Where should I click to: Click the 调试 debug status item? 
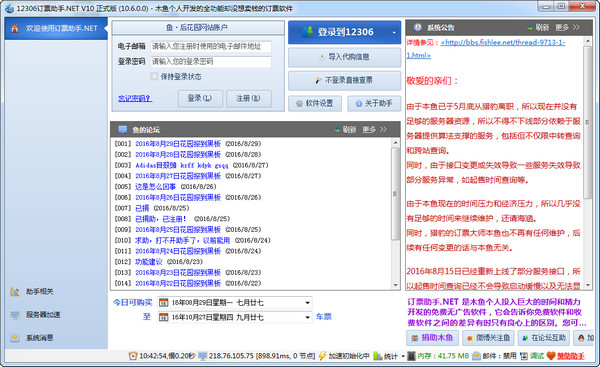click(532, 356)
